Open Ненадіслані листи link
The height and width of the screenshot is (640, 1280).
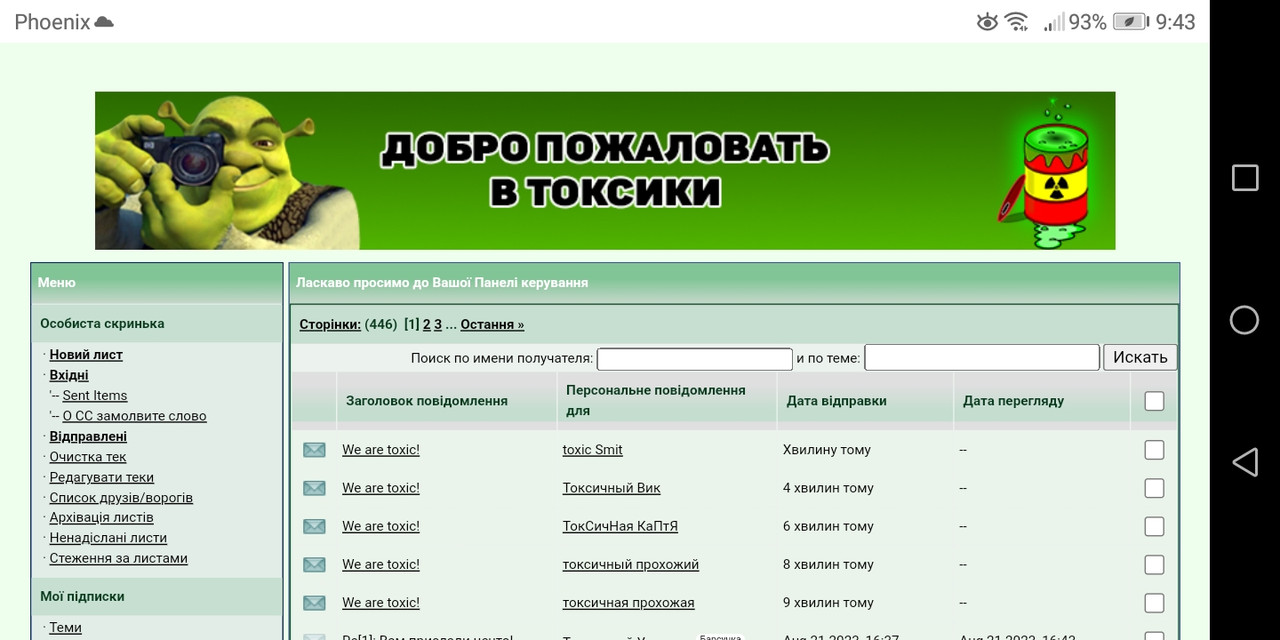pos(108,538)
